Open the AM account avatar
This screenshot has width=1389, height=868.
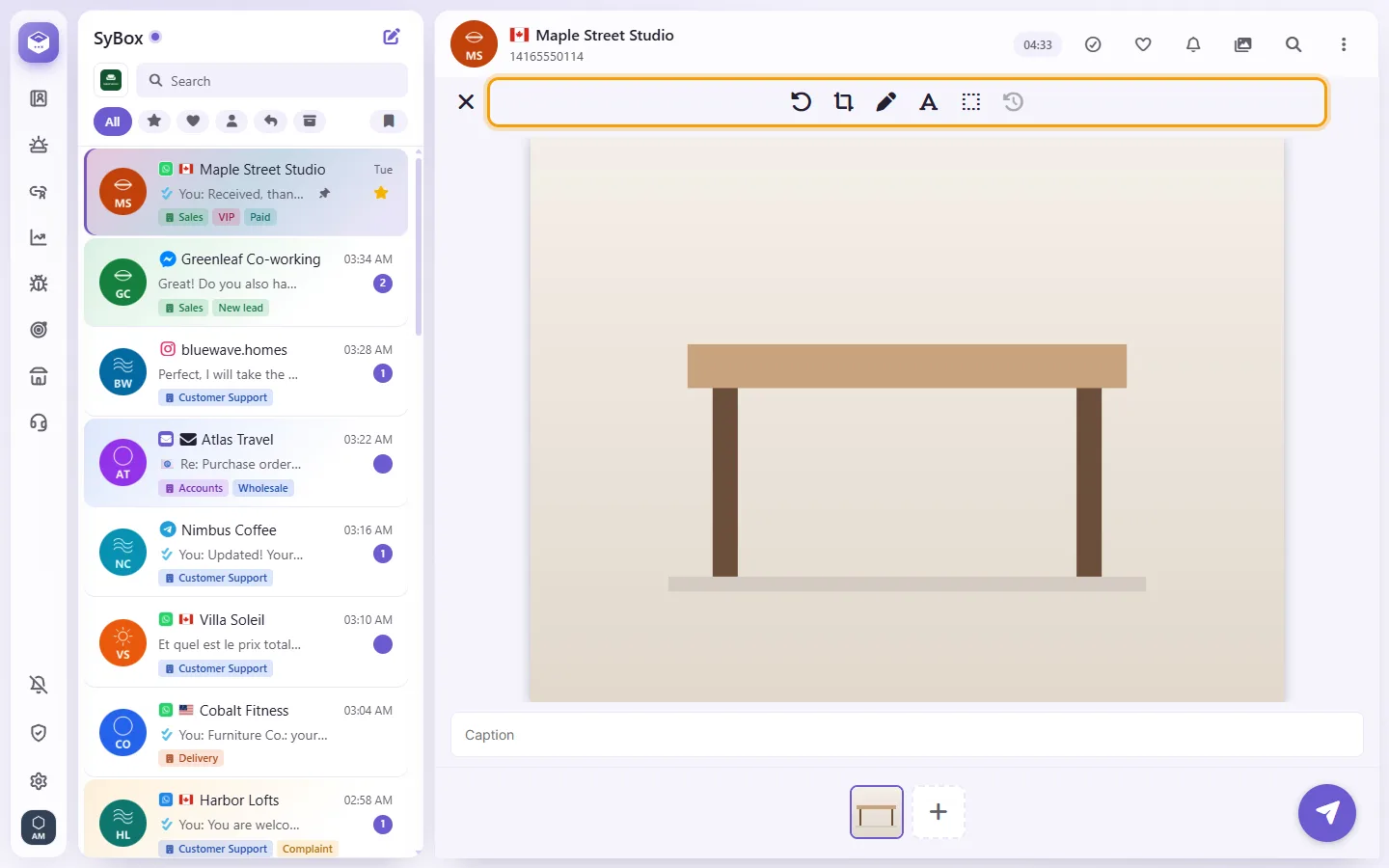pos(39,827)
